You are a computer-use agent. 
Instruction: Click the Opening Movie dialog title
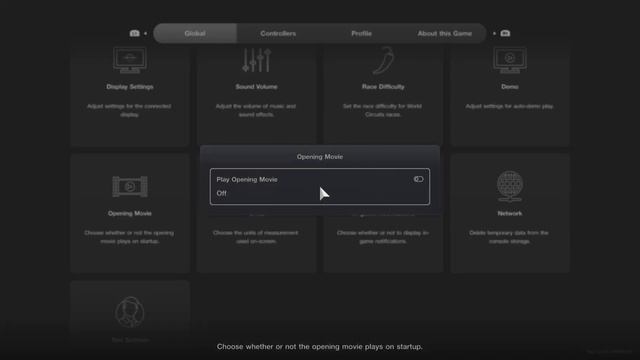tap(320, 157)
